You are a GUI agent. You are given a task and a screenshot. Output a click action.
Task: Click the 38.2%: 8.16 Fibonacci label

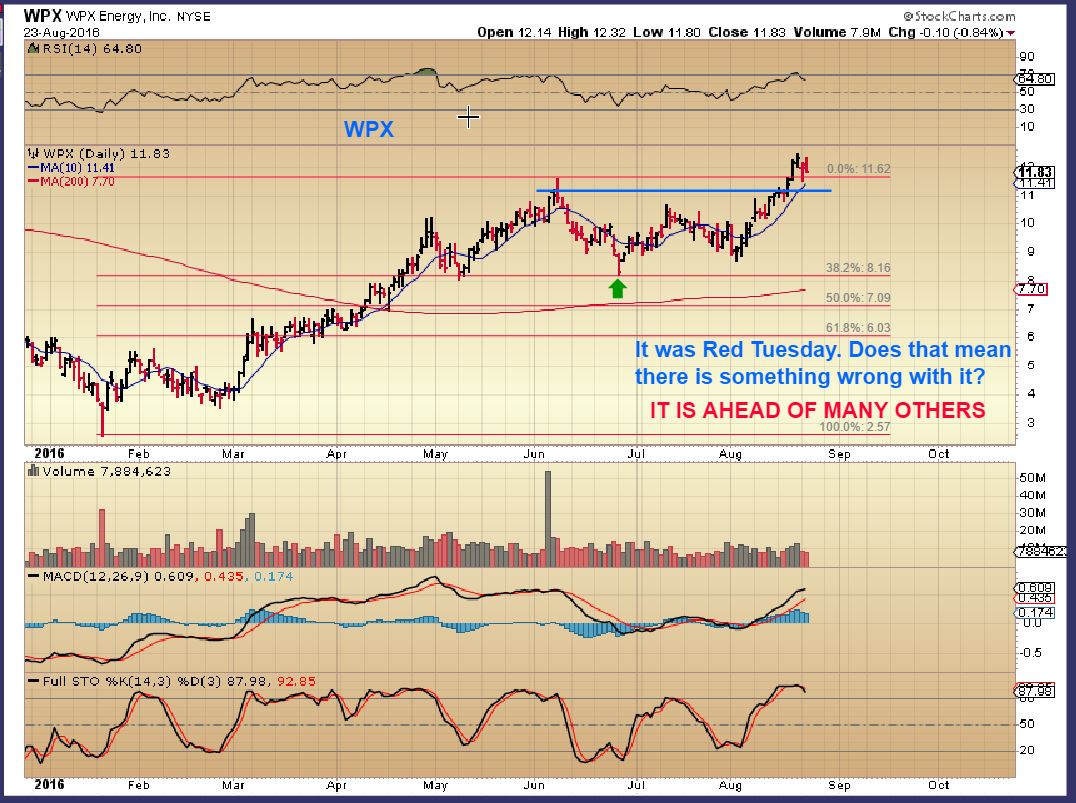pos(858,268)
